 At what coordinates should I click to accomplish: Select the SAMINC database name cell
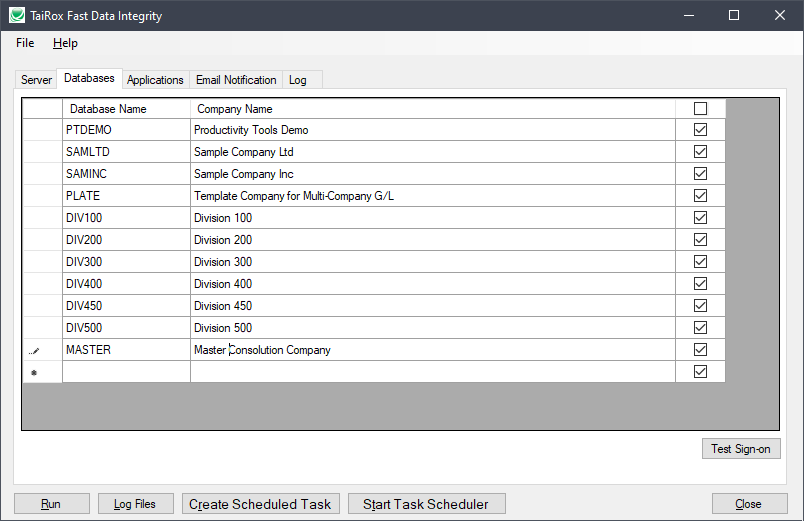(x=126, y=174)
